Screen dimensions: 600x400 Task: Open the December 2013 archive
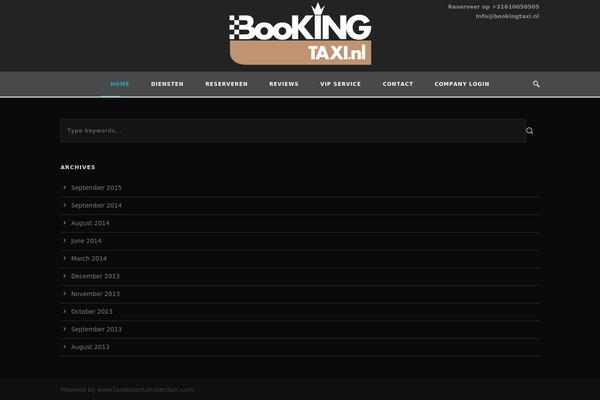[x=95, y=276]
